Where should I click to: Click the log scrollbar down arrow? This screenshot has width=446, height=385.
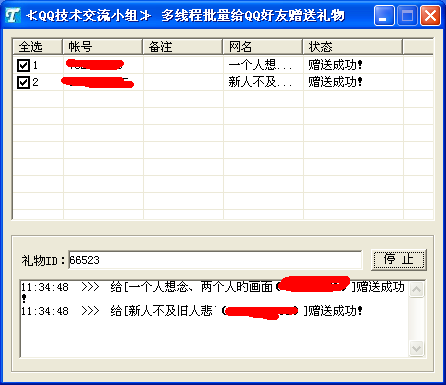416,349
